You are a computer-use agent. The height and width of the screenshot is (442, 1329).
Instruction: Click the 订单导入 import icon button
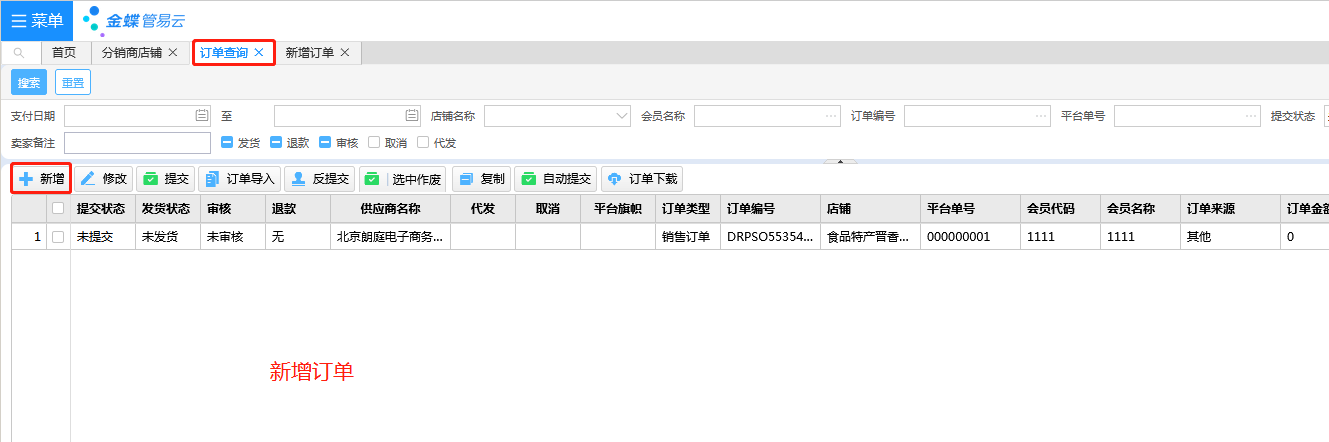tap(239, 179)
